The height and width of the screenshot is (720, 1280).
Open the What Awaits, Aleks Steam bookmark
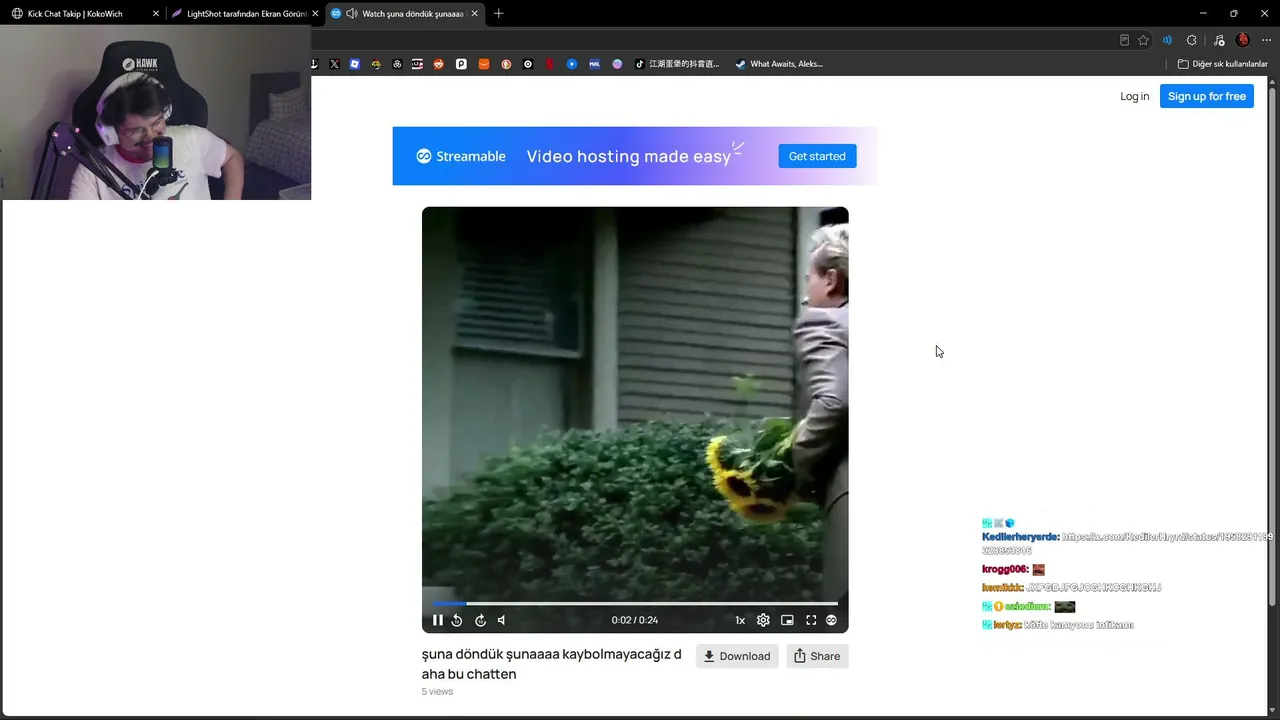[x=779, y=64]
